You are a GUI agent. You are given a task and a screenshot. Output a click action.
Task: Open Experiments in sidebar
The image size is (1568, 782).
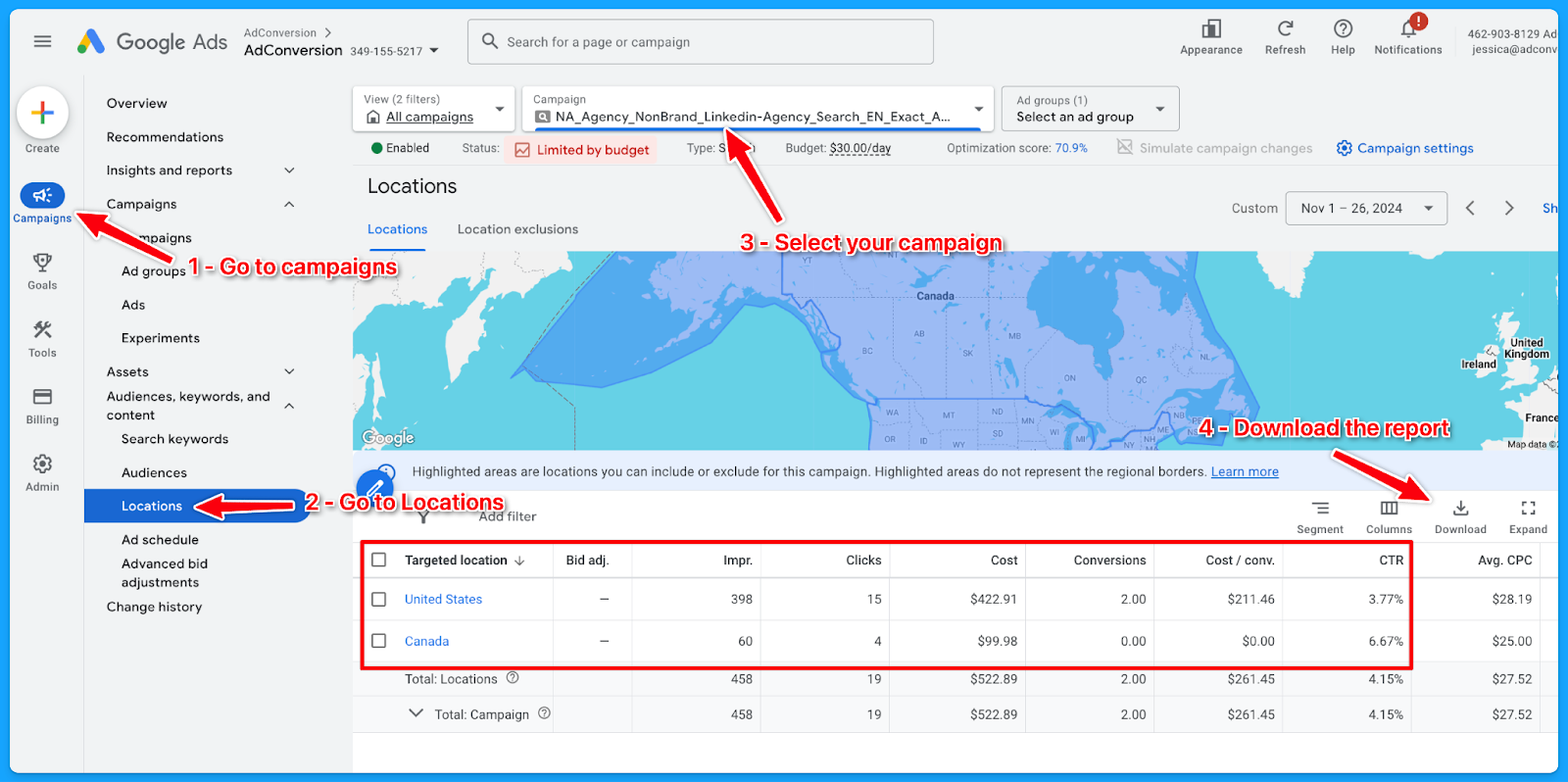click(x=161, y=338)
